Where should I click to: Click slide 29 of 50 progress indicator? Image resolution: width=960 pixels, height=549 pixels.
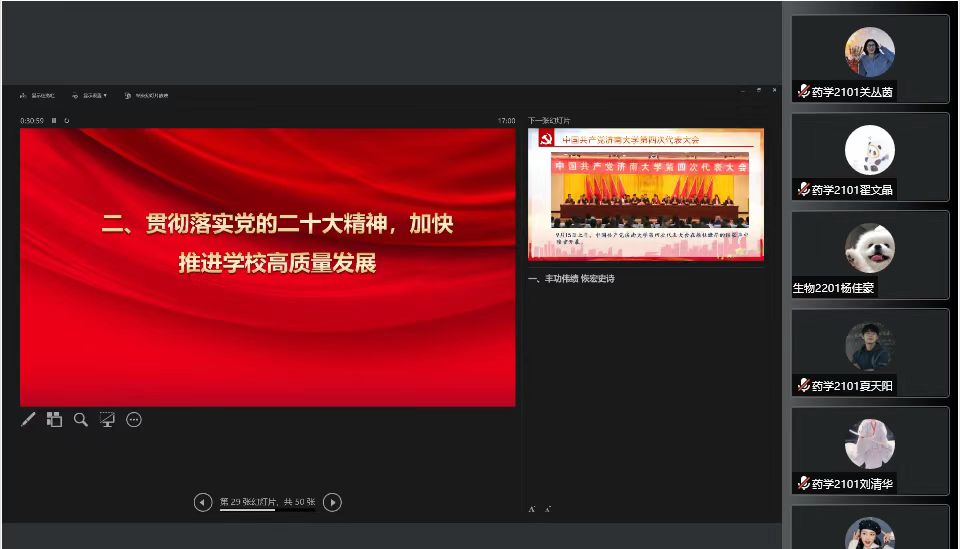click(x=267, y=502)
